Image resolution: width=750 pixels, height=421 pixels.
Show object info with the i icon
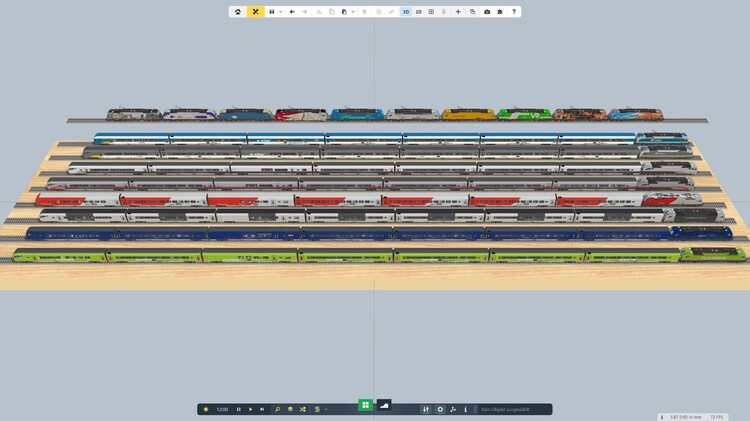pos(465,410)
